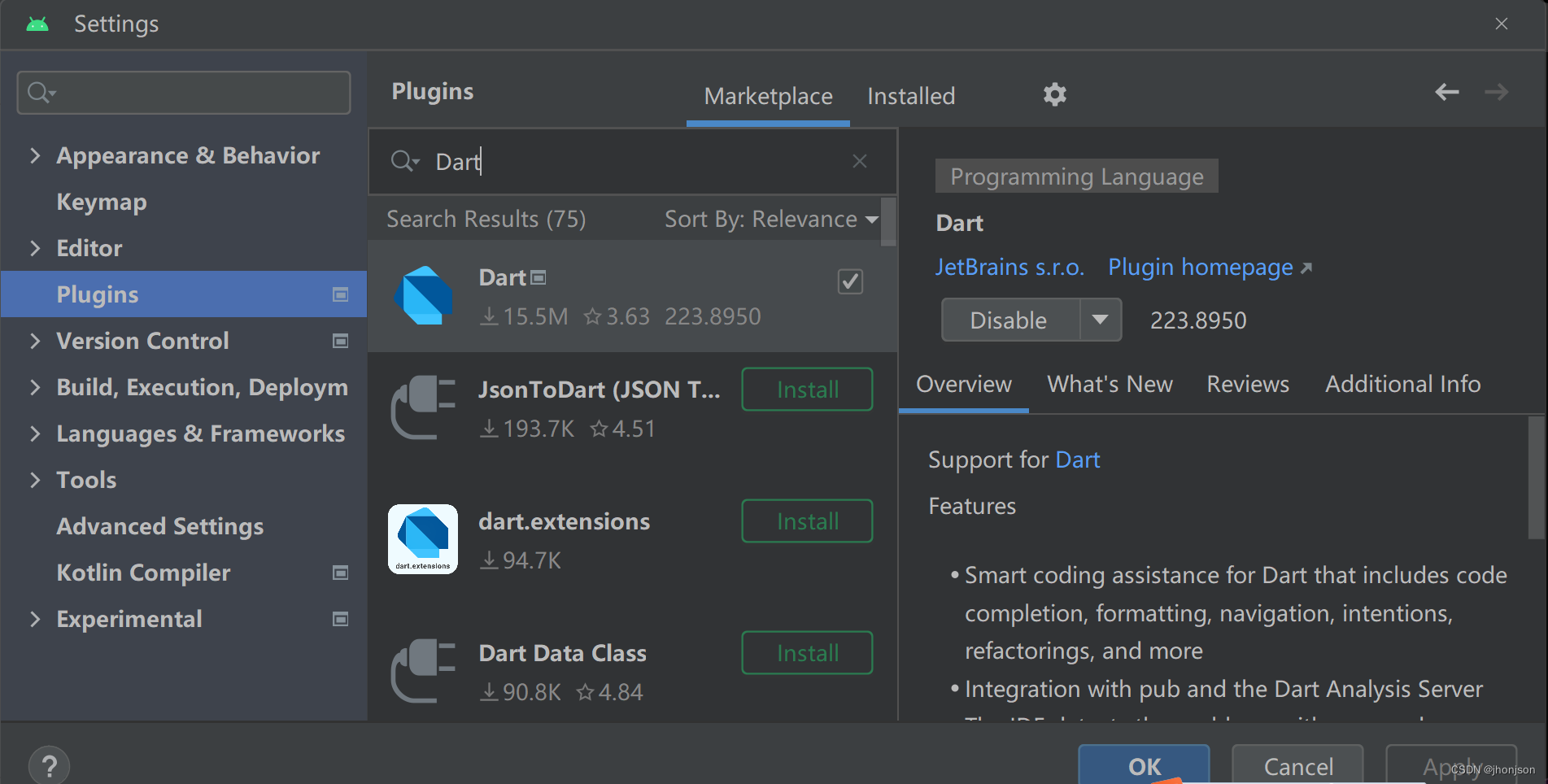The image size is (1548, 784).
Task: Expand Appearance & Behavior section
Action: (34, 155)
